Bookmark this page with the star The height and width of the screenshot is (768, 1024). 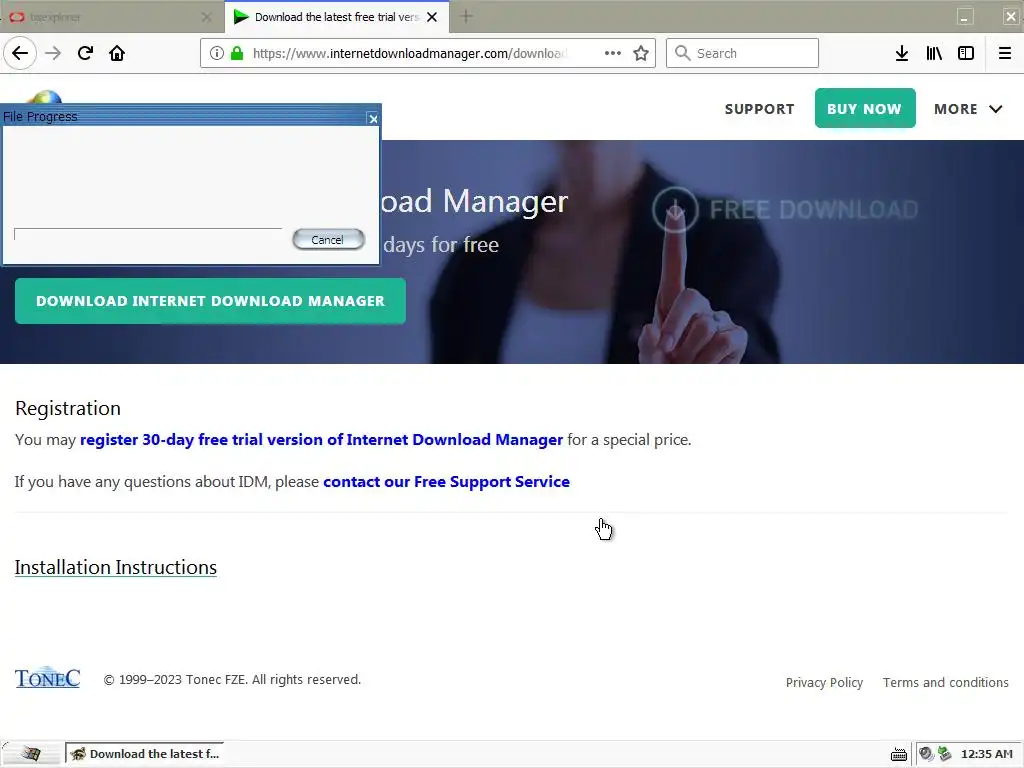tap(641, 53)
